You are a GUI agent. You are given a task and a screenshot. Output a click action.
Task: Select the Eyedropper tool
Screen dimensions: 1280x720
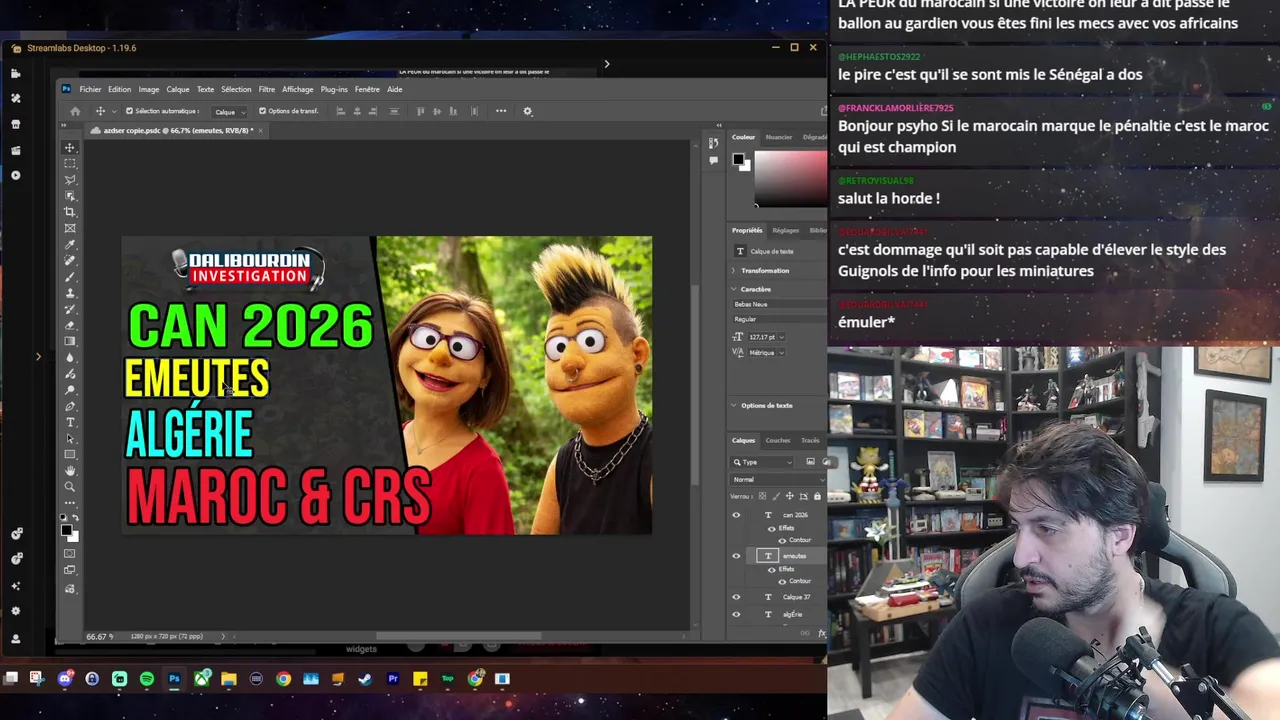(x=70, y=244)
